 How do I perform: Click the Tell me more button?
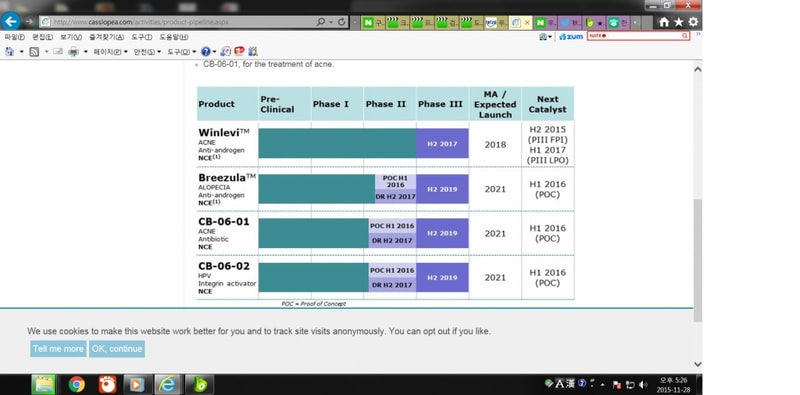coord(58,349)
